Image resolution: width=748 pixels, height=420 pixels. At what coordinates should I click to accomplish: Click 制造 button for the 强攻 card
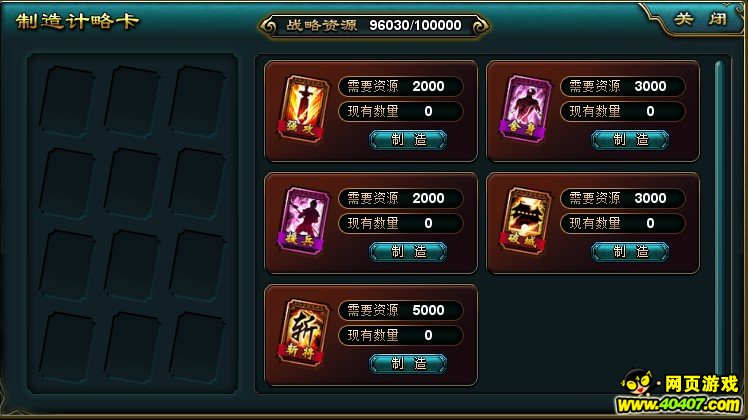pyautogui.click(x=408, y=139)
